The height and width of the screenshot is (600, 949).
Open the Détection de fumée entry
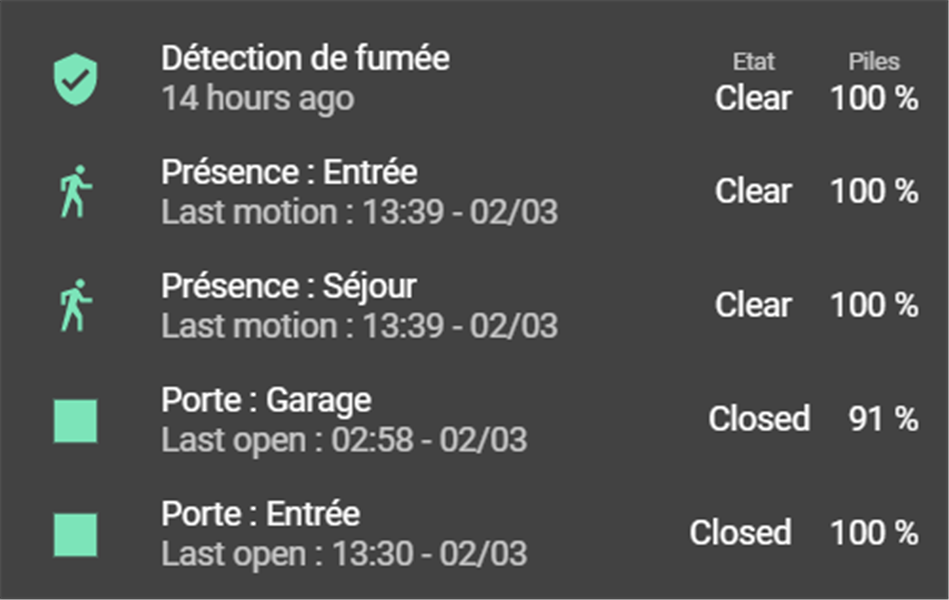pos(305,59)
